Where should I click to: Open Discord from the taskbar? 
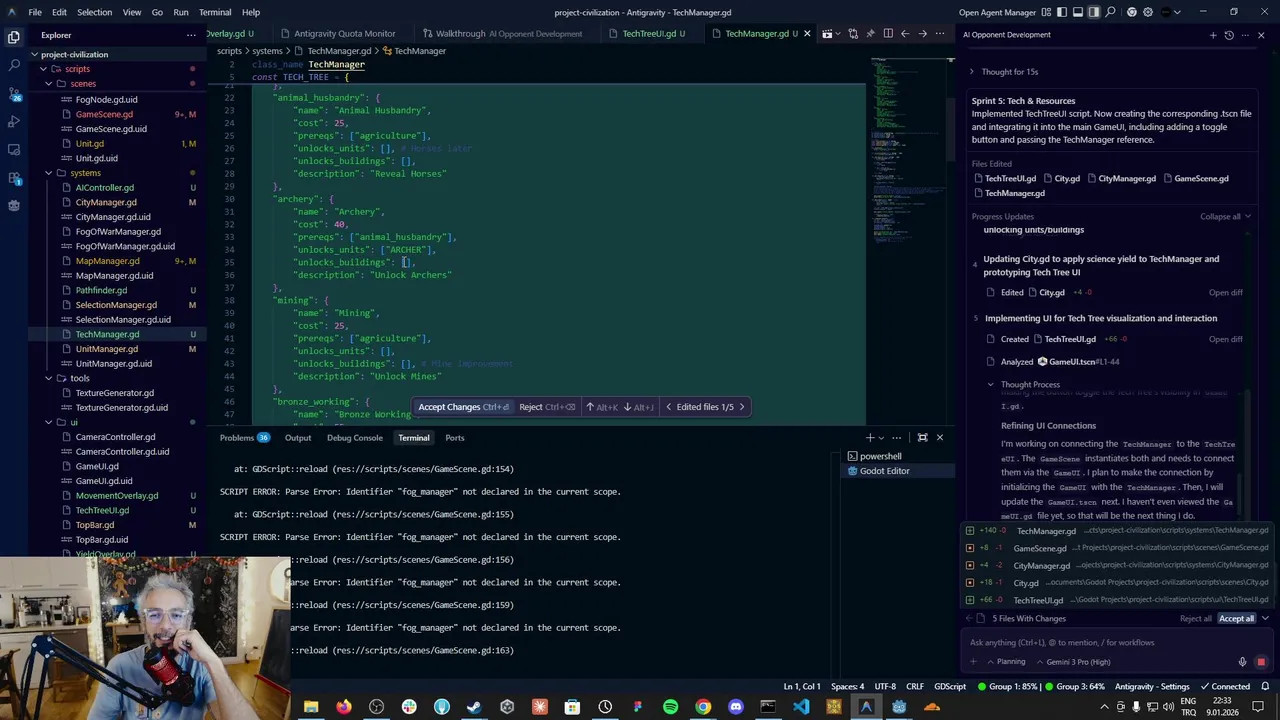(736, 707)
